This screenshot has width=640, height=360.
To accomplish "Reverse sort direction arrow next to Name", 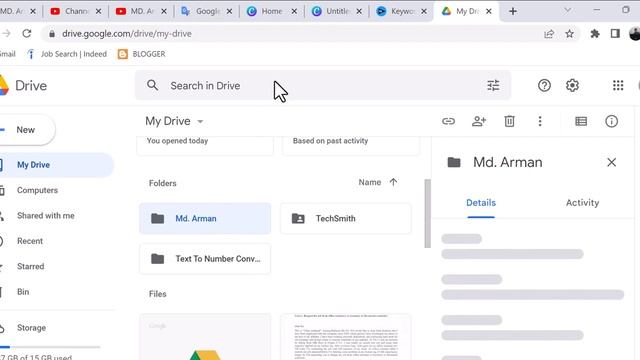I will 393,182.
